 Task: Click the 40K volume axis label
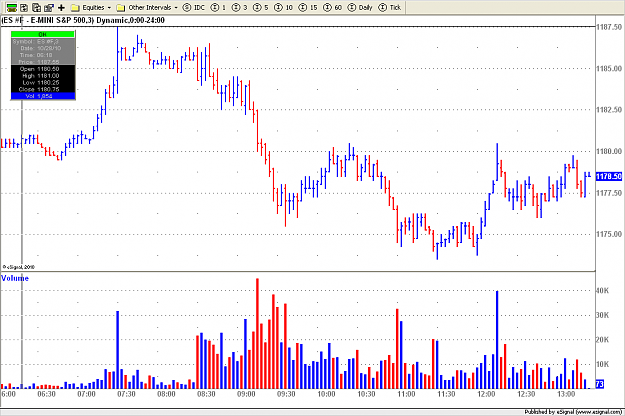[602, 290]
